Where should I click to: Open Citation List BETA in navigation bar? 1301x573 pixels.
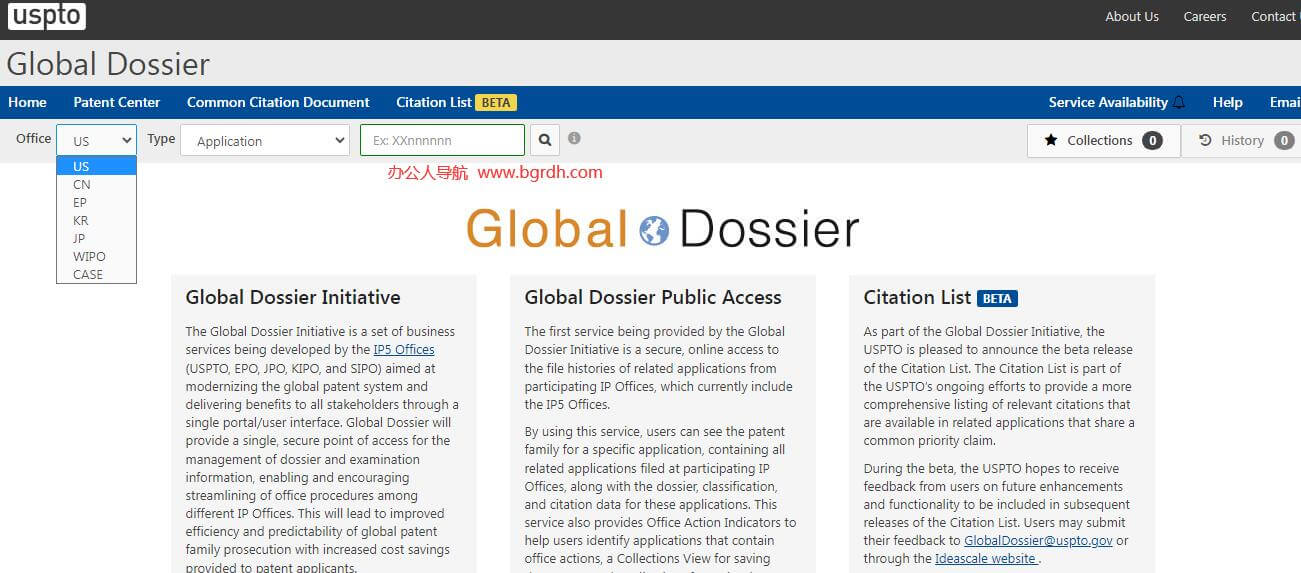455,102
